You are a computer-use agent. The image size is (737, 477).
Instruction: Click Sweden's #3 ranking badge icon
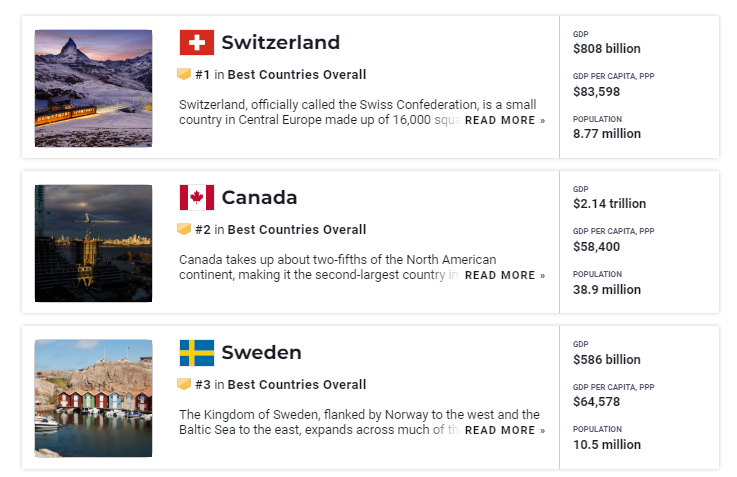(184, 384)
